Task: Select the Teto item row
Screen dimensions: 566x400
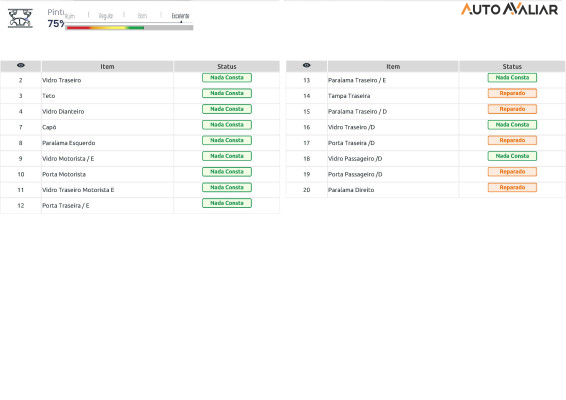Action: tap(140, 96)
